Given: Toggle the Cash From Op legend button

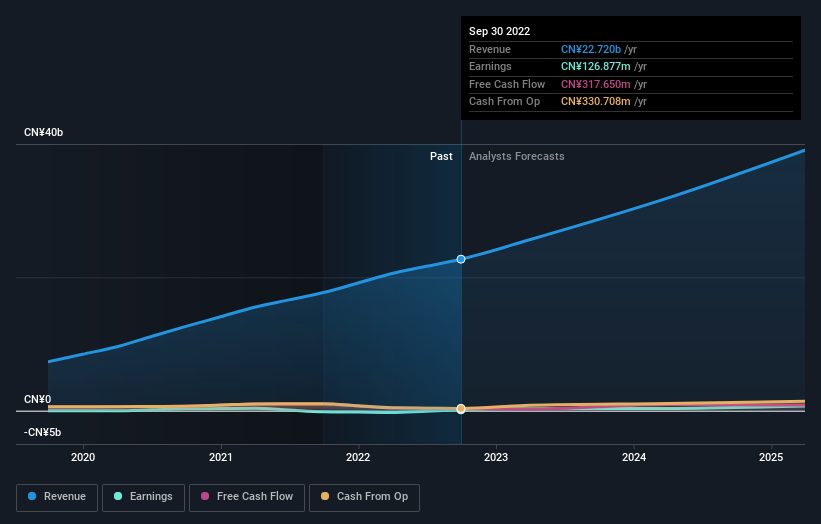Looking at the screenshot, I should [364, 497].
